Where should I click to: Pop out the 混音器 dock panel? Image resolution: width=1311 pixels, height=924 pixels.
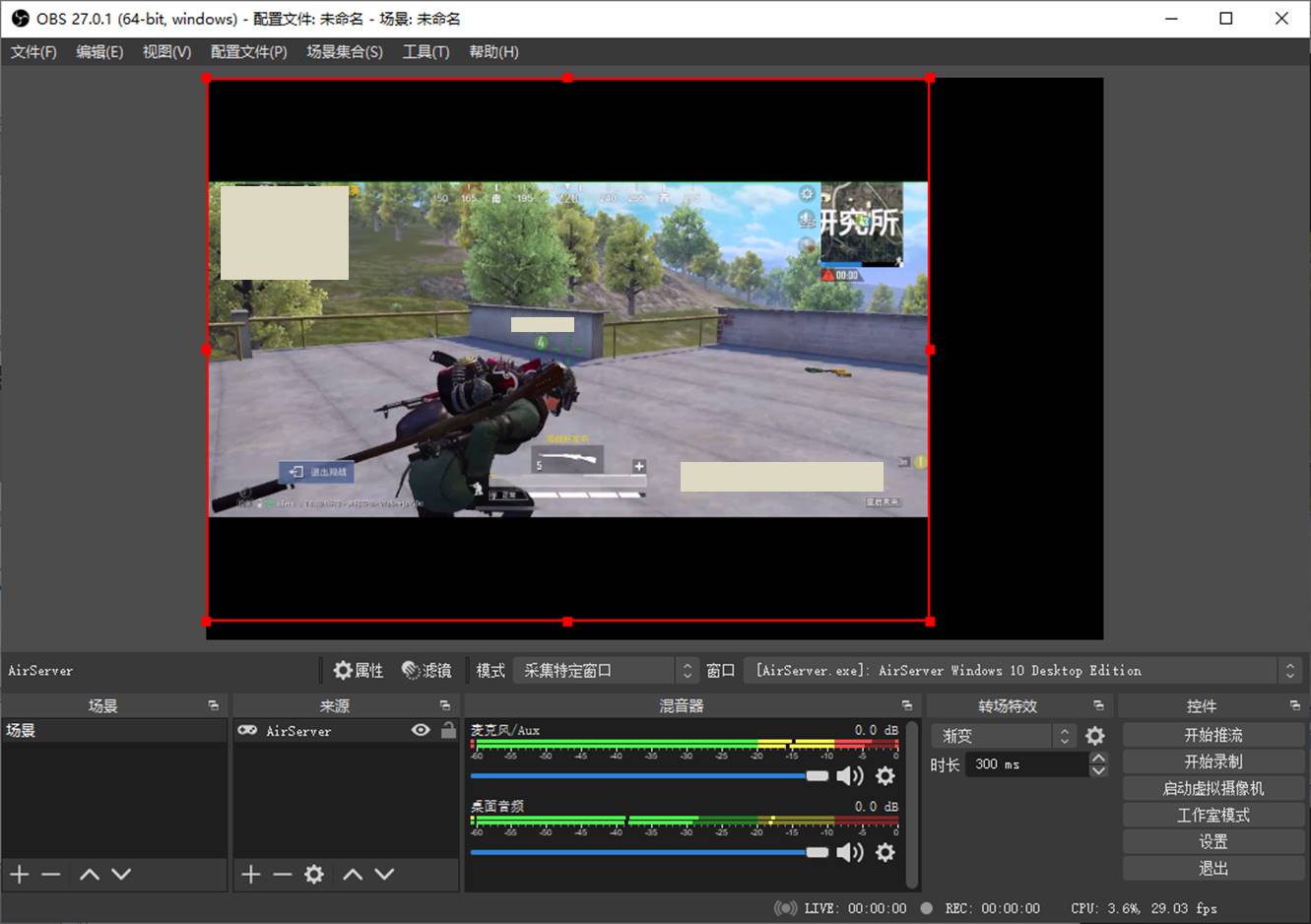tap(906, 706)
